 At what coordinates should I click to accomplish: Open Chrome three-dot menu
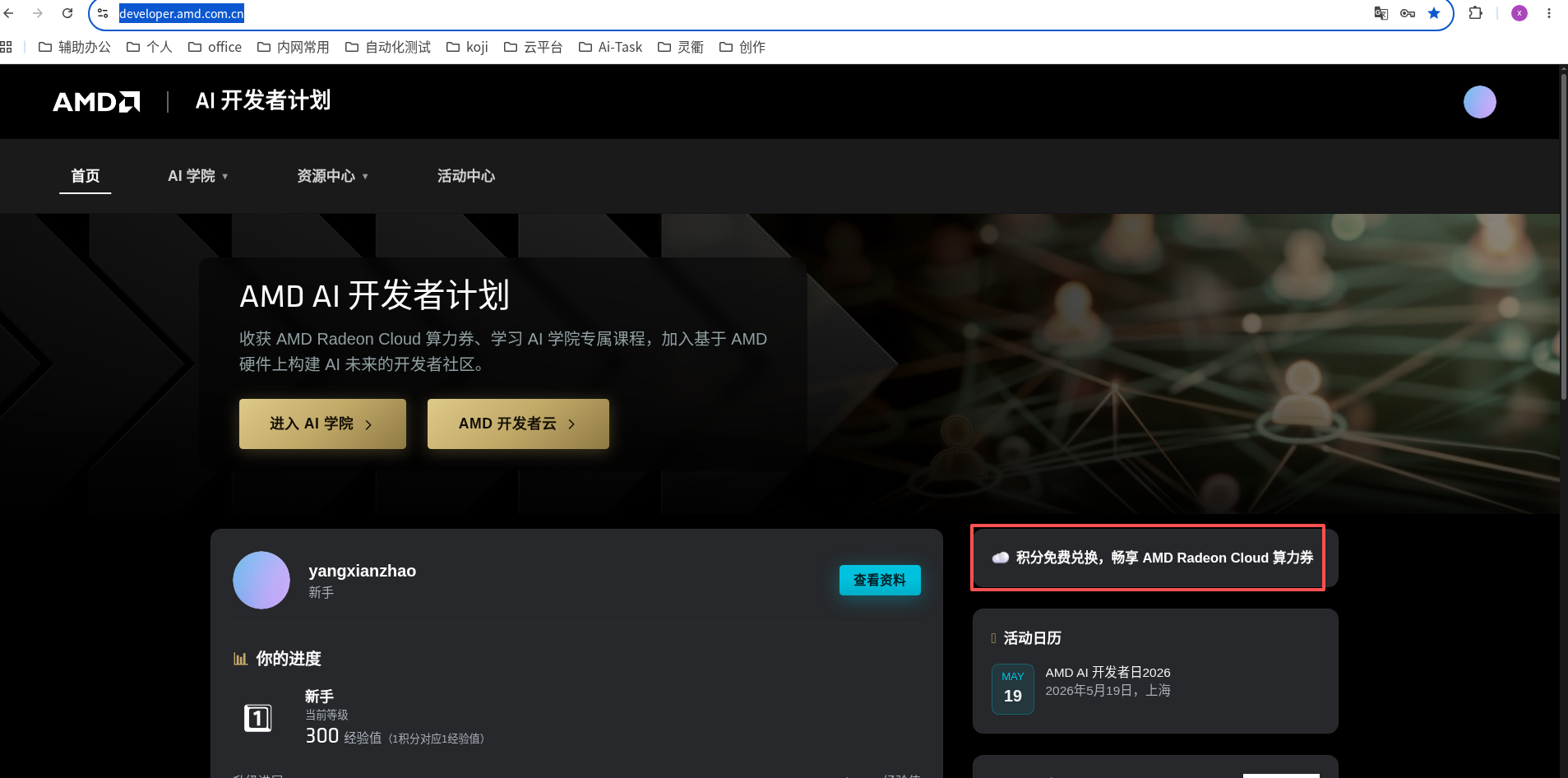(x=1549, y=13)
